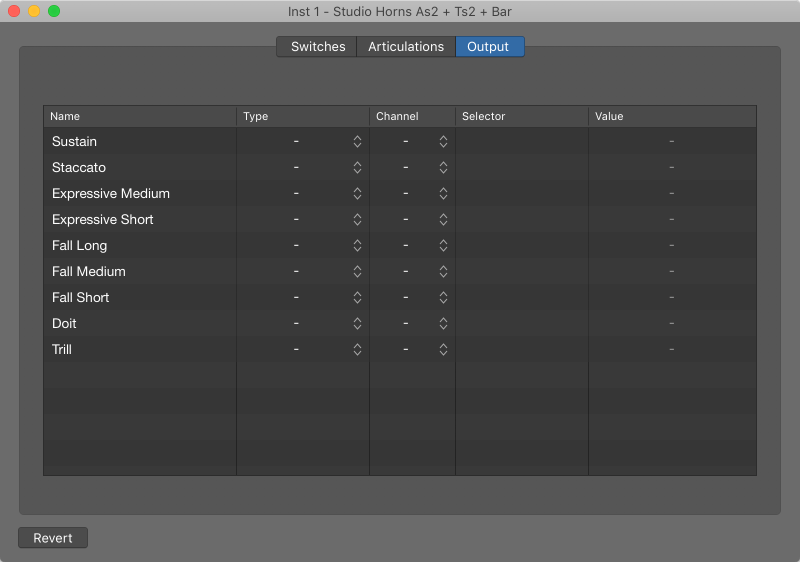Click the Name column header
This screenshot has height=564, width=802.
pos(140,117)
